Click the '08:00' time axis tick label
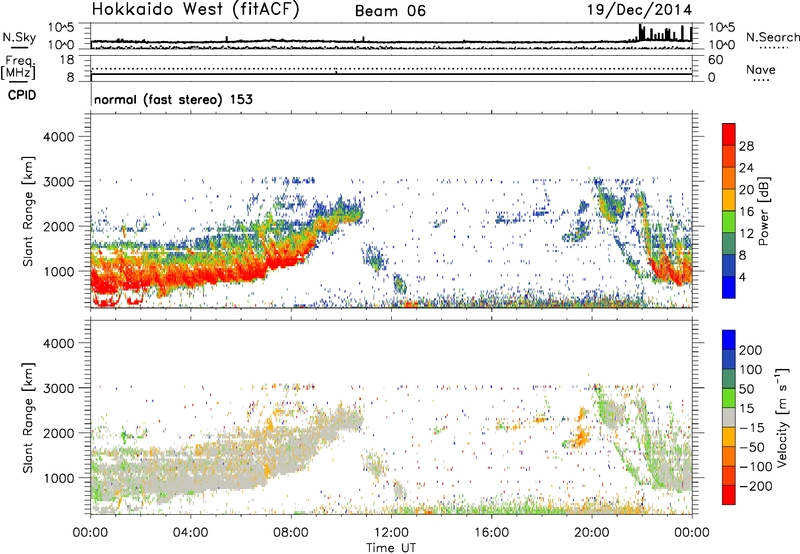The image size is (800, 554). click(291, 533)
